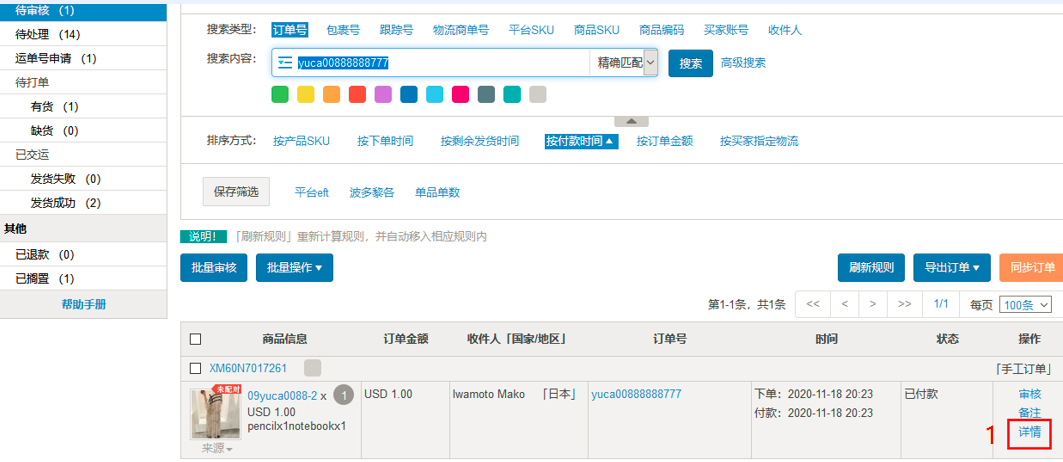This screenshot has height=462, width=1063.
Task: Click the list icon inside the search box
Action: [x=285, y=63]
